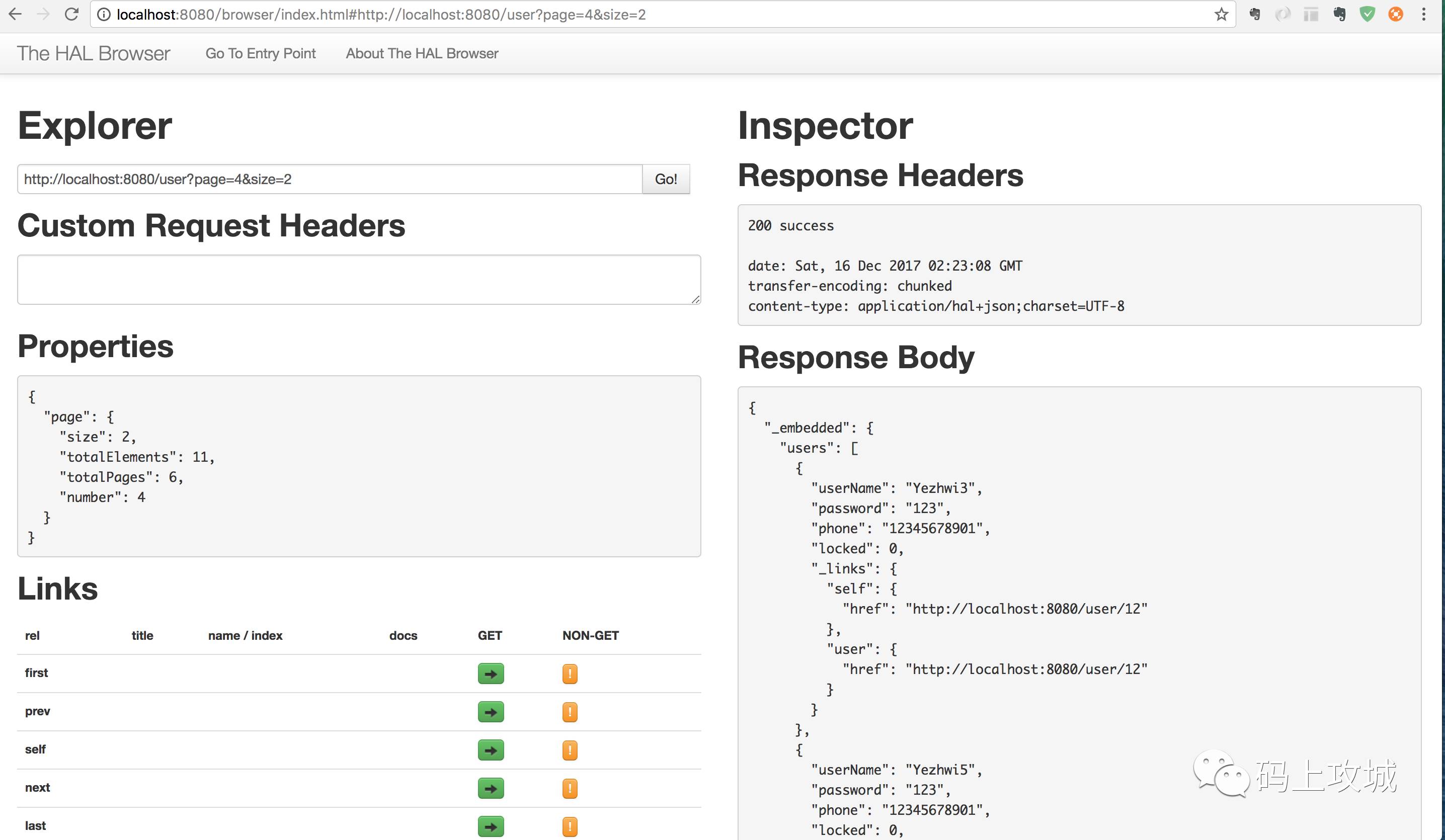Viewport: 1445px width, 840px height.
Task: Focus the Explorer URL input field
Action: (330, 180)
